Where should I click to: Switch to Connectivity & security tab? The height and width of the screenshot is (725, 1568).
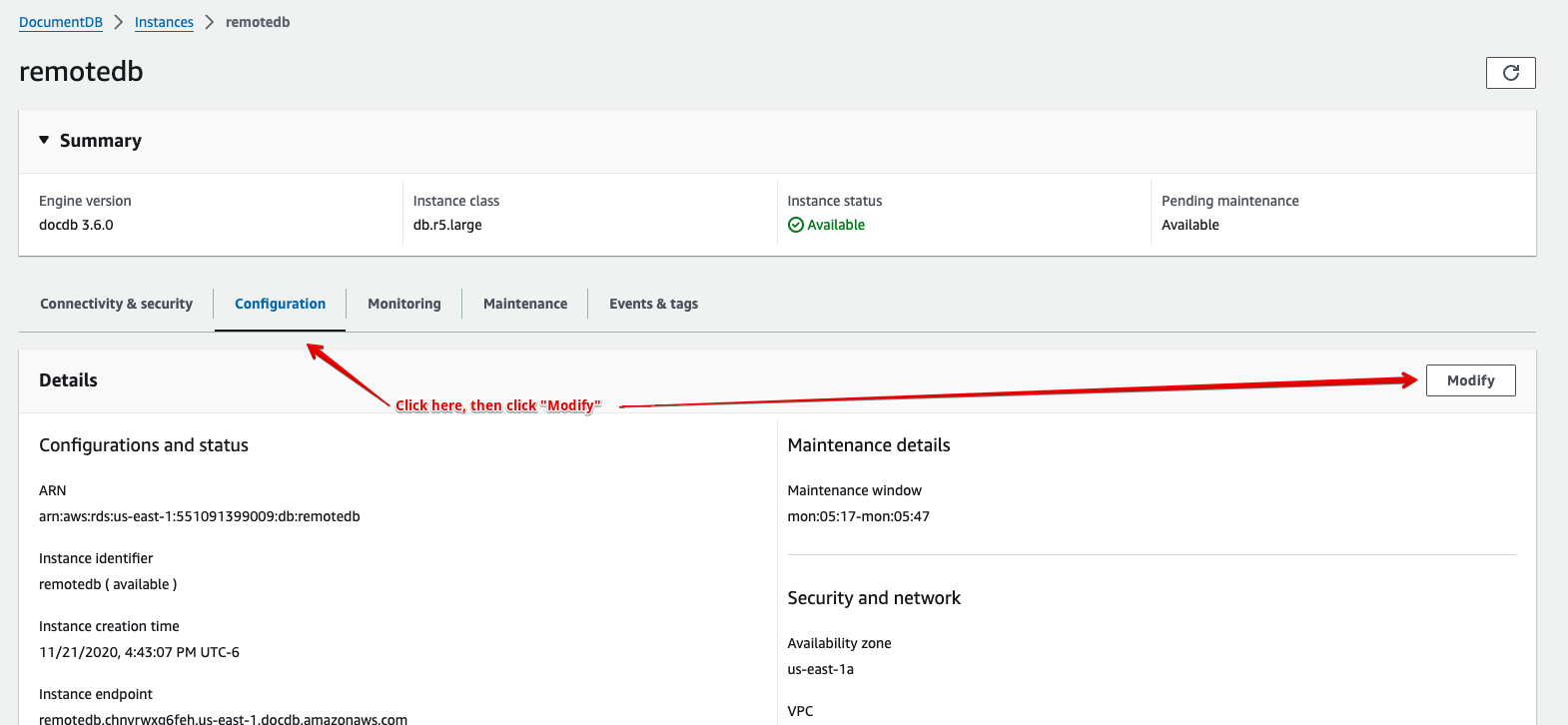click(x=117, y=304)
